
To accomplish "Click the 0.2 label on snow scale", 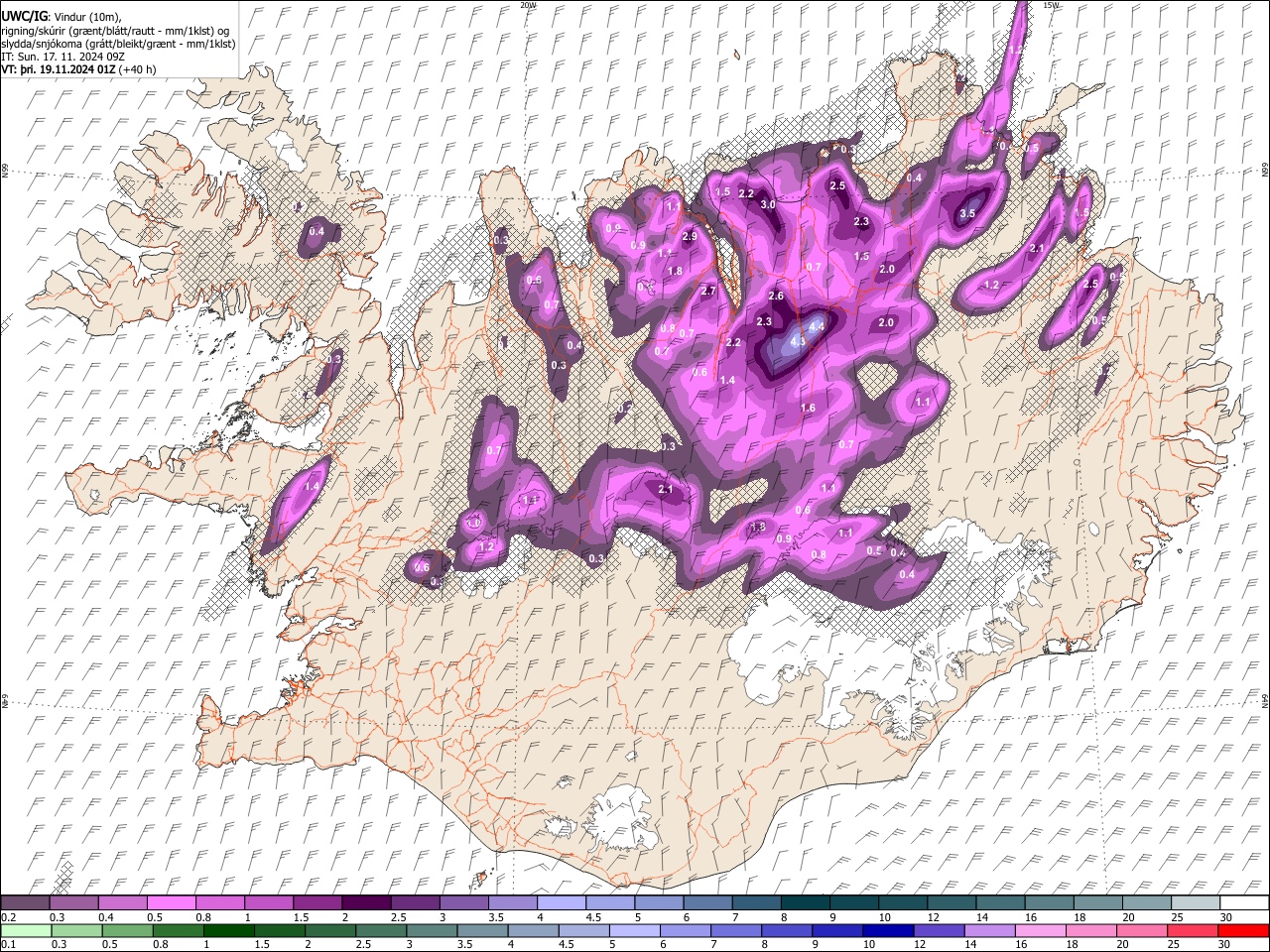I will pyautogui.click(x=8, y=917).
